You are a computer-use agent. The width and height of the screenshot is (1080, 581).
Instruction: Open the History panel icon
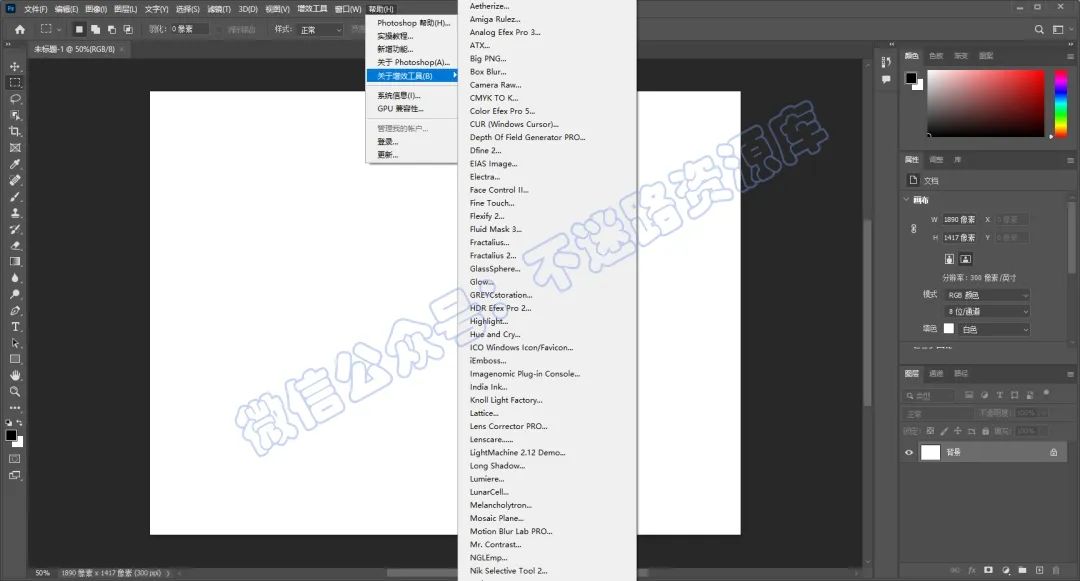(886, 63)
